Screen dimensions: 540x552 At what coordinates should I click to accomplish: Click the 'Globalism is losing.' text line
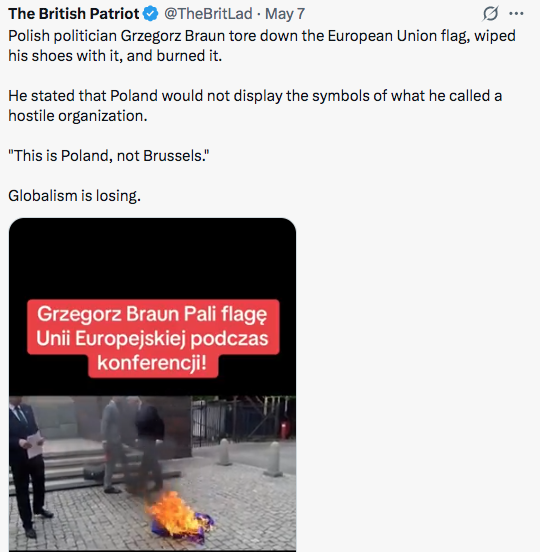click(74, 196)
